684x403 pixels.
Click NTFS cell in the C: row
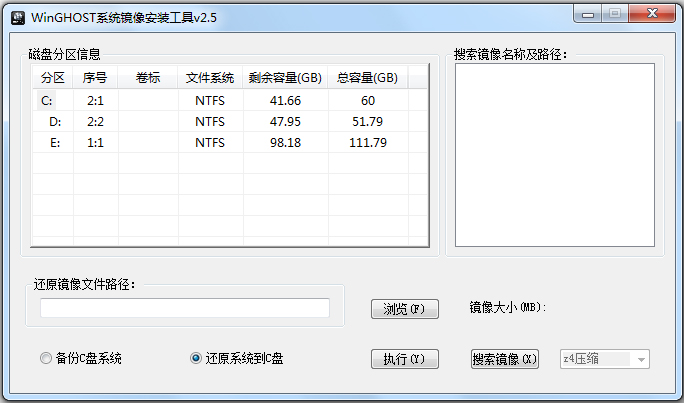click(210, 100)
